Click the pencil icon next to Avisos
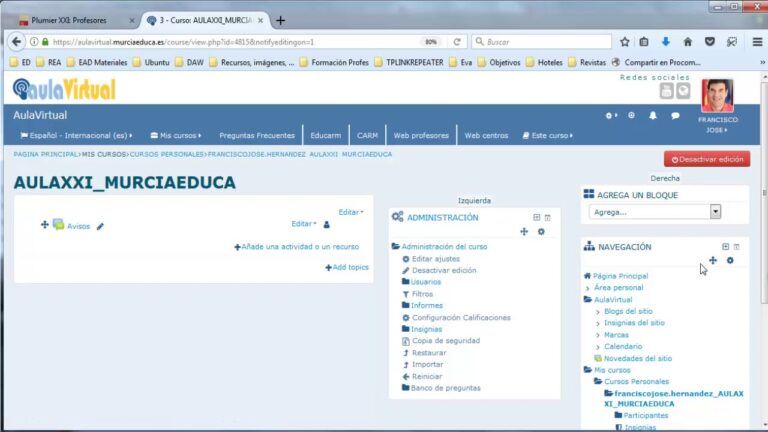Screen dimensions: 768x432 (100, 227)
